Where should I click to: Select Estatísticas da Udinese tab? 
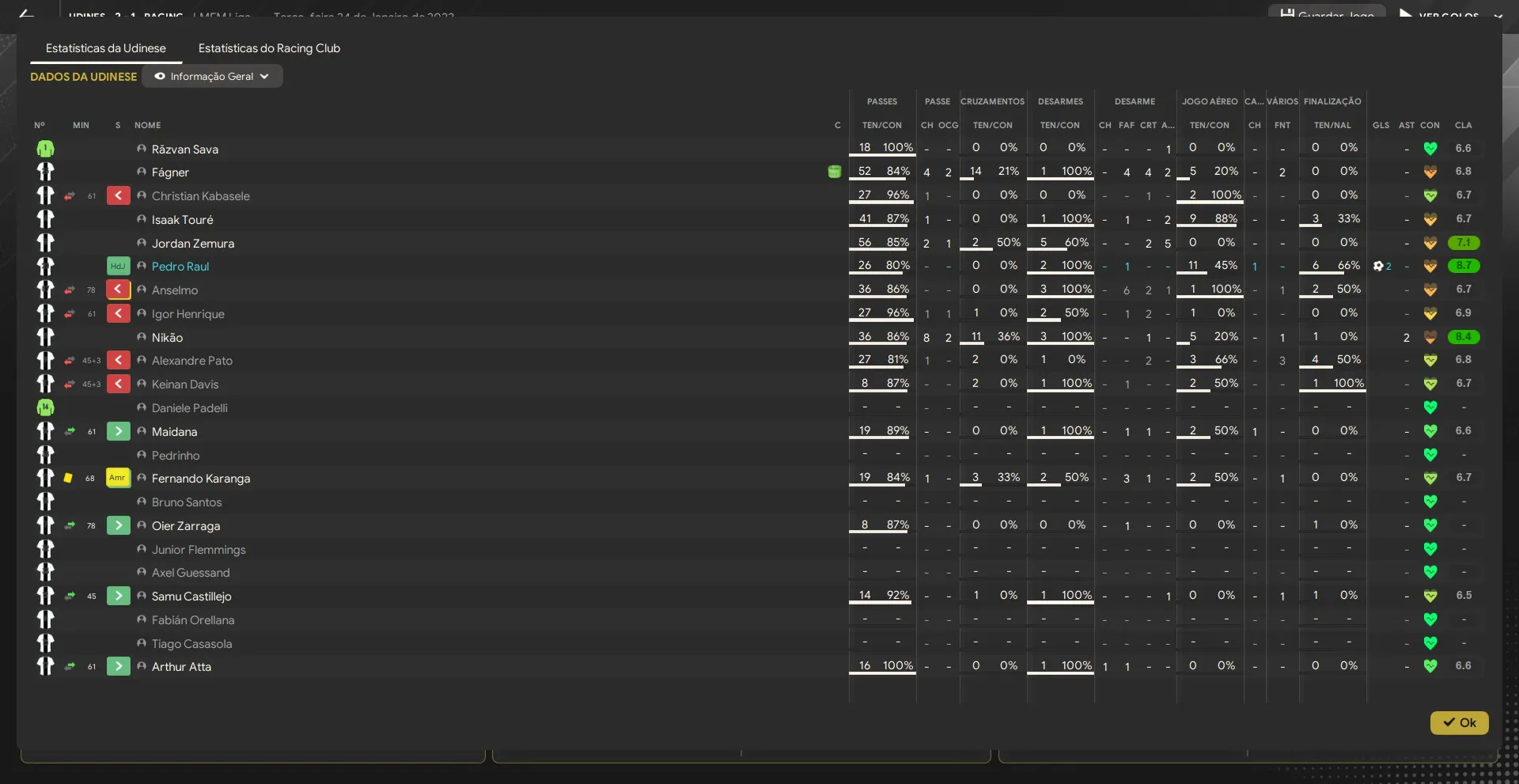coord(106,48)
